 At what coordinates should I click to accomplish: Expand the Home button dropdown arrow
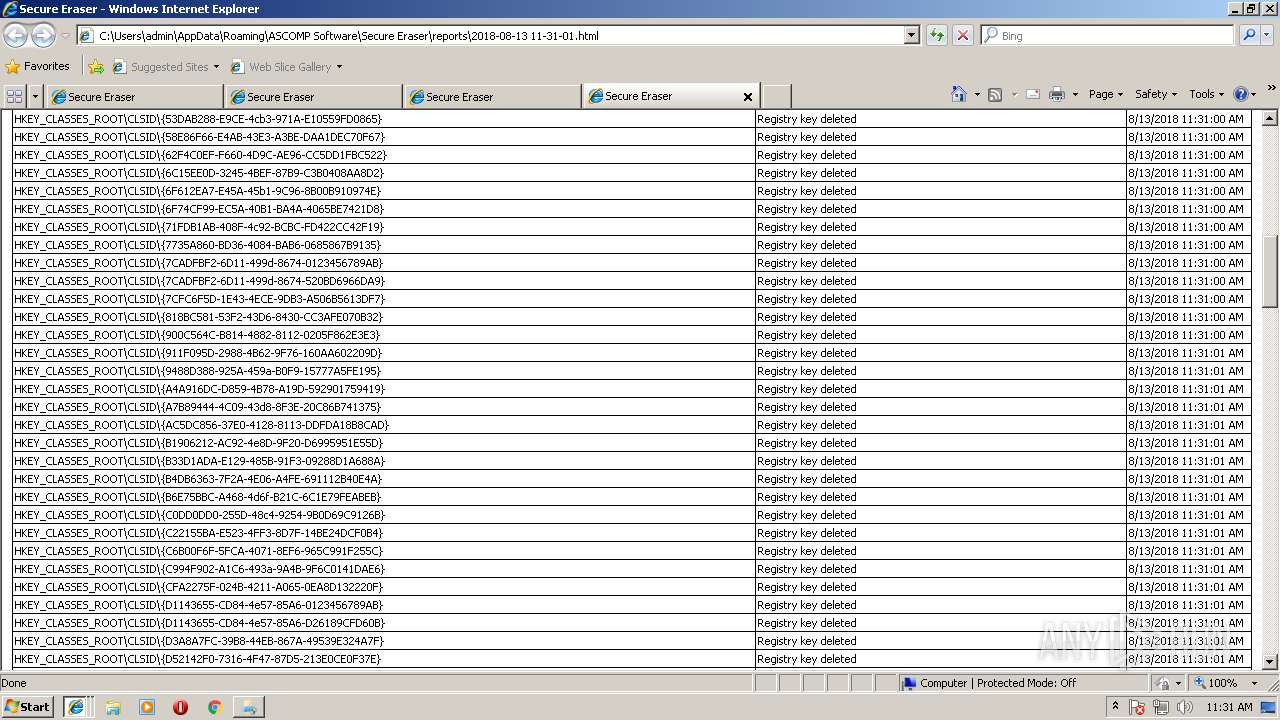pyautogui.click(x=975, y=94)
